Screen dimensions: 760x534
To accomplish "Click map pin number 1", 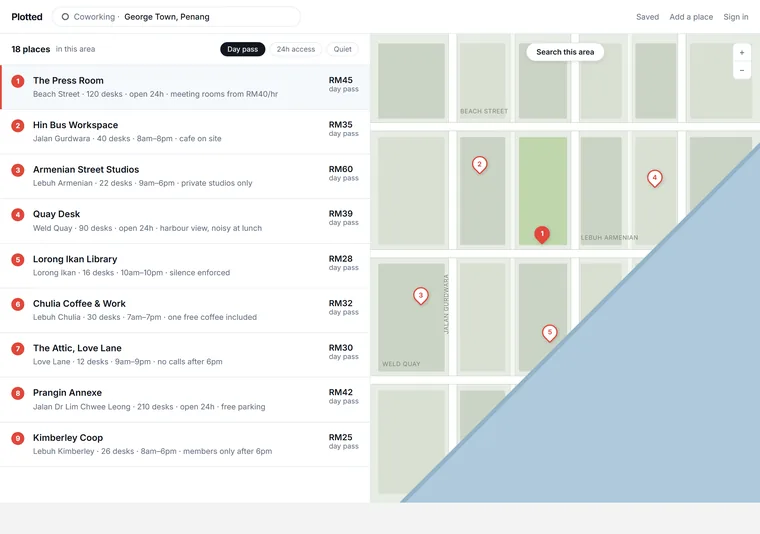I will pos(542,235).
